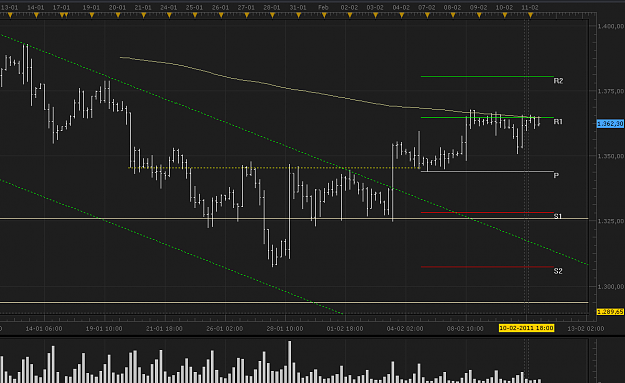Select the yellow triangle marker under 21-01

click(143, 15)
